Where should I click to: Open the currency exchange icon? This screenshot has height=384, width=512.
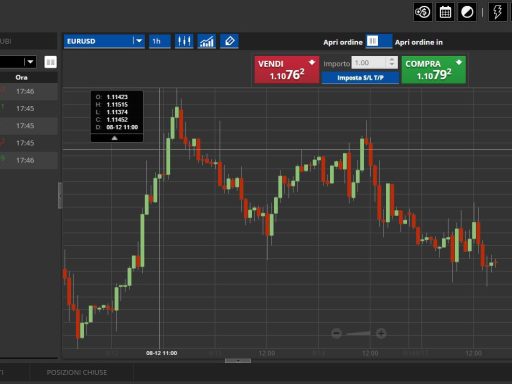[423, 12]
